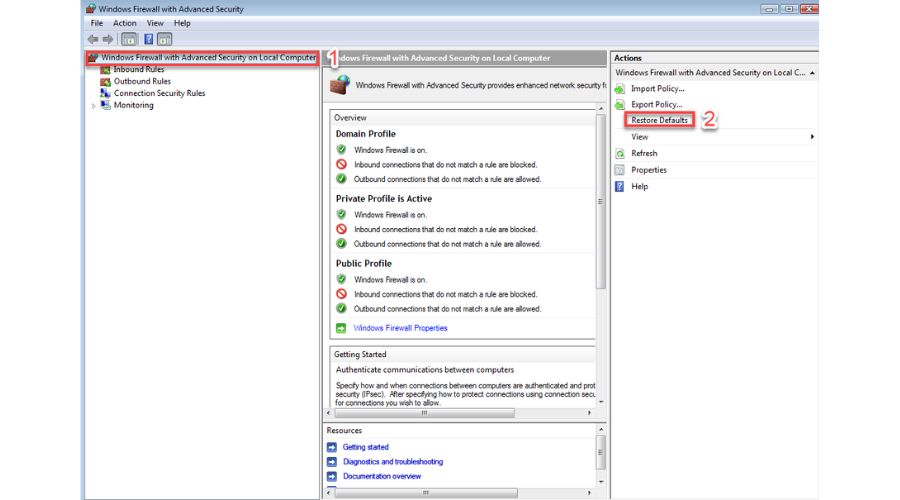
Task: Click the Import Policy icon
Action: click(620, 88)
